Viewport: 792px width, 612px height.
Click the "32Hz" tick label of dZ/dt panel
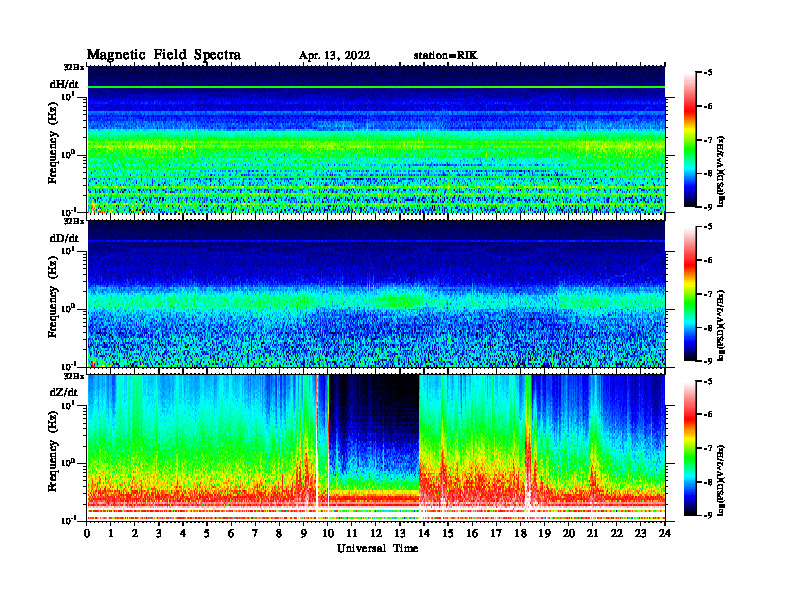click(x=73, y=376)
